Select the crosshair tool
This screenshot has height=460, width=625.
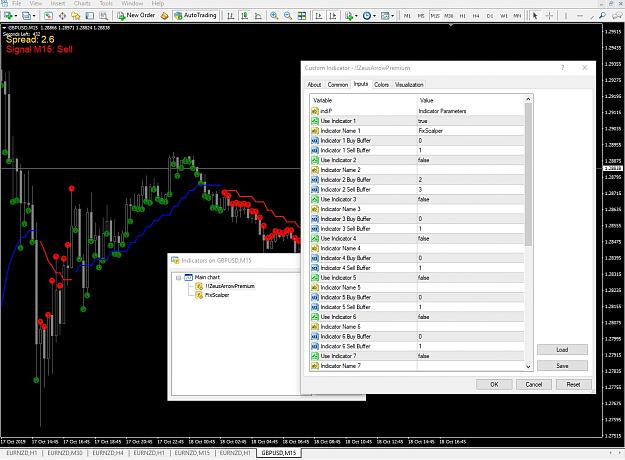pyautogui.click(x=549, y=16)
